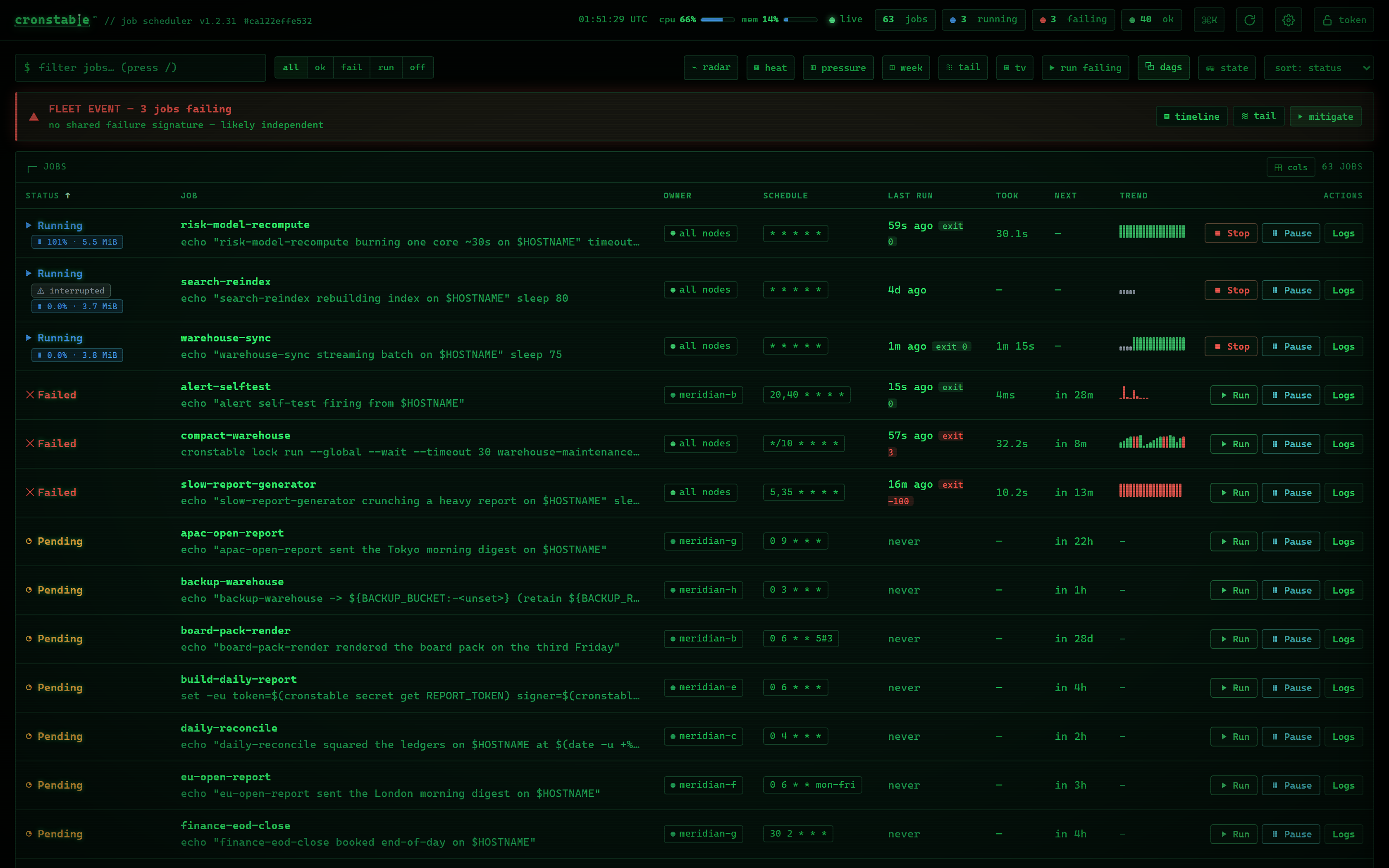The image size is (1389, 868).
Task: Click the 3 failing counter in header
Action: [x=1073, y=20]
